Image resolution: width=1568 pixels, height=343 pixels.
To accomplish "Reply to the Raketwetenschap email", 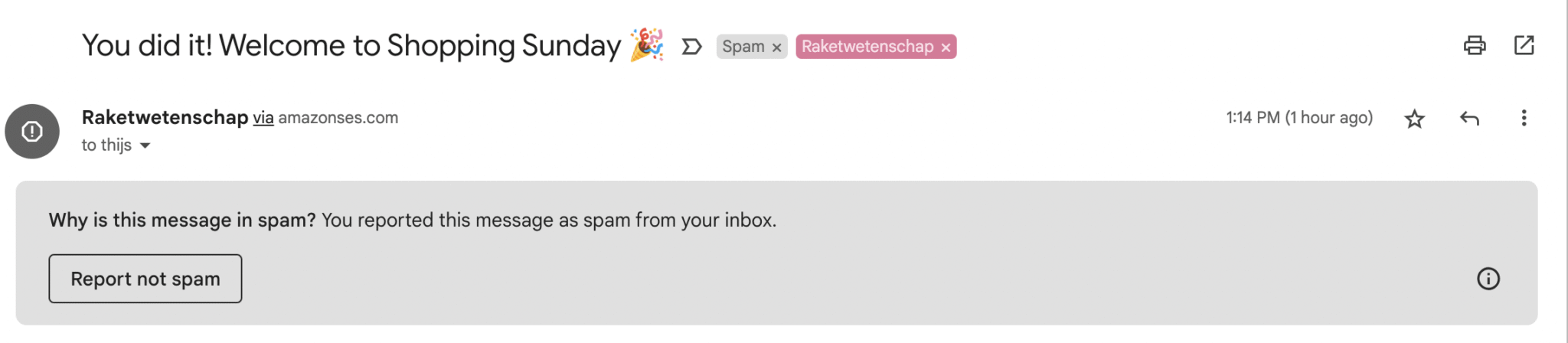I will tap(1469, 118).
